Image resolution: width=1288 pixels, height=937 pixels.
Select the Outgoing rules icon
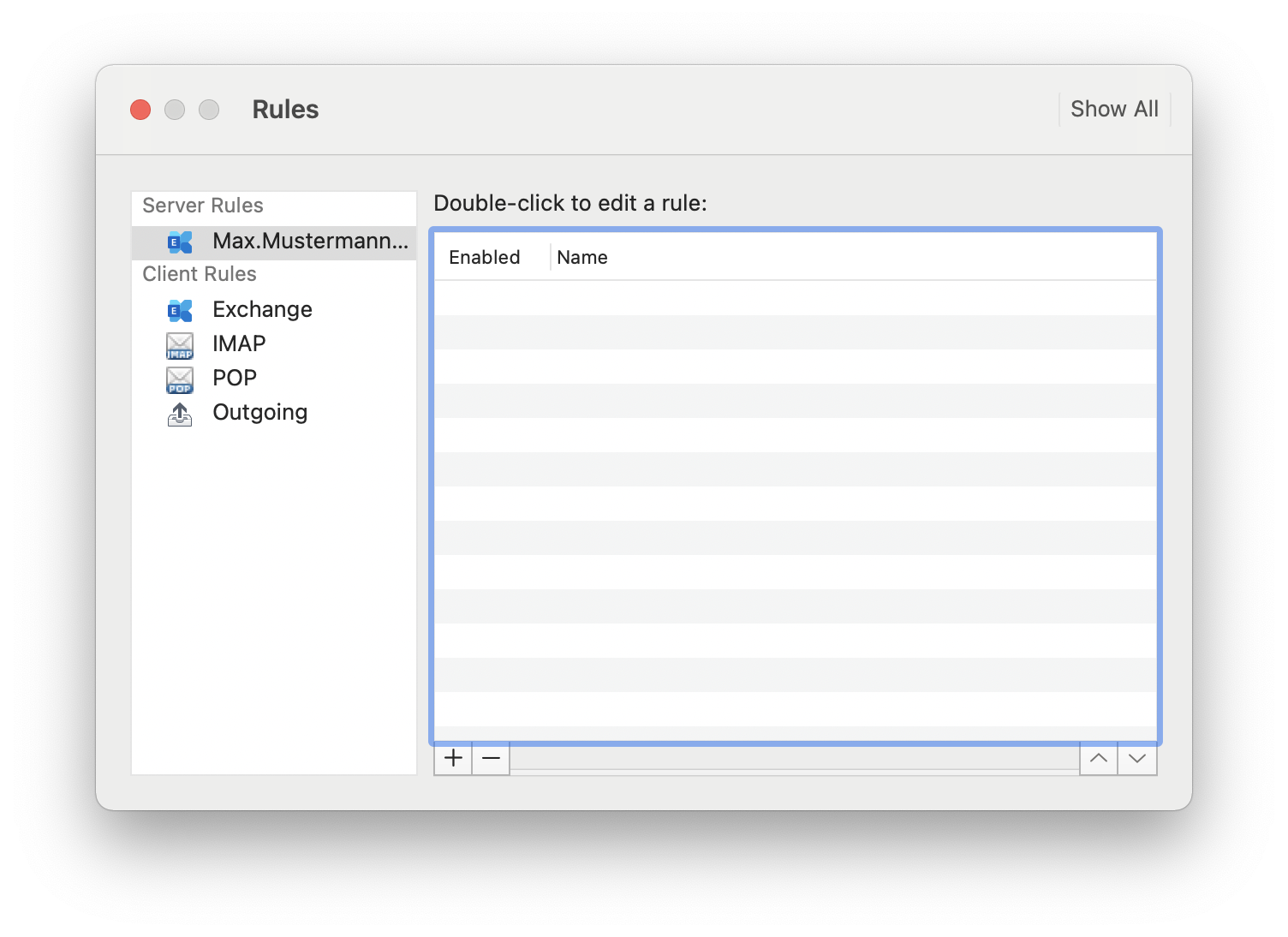(x=179, y=413)
